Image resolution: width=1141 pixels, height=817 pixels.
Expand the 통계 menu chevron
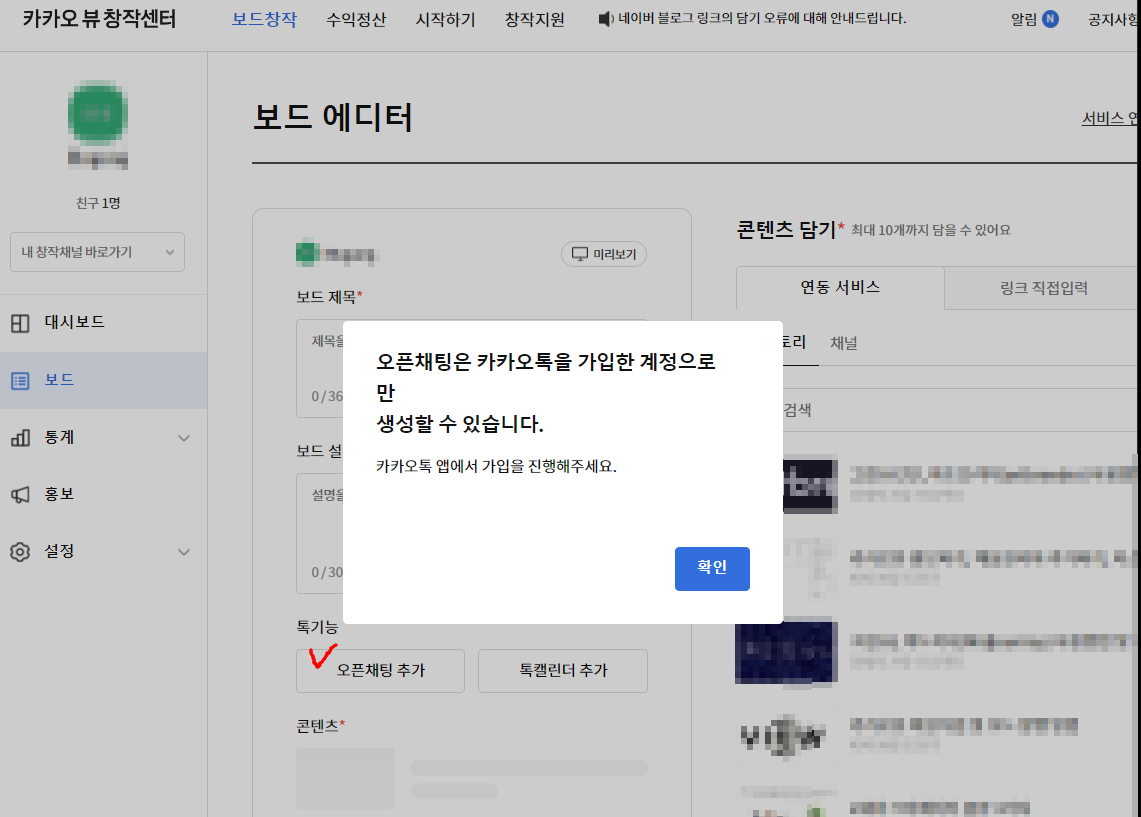(x=184, y=438)
